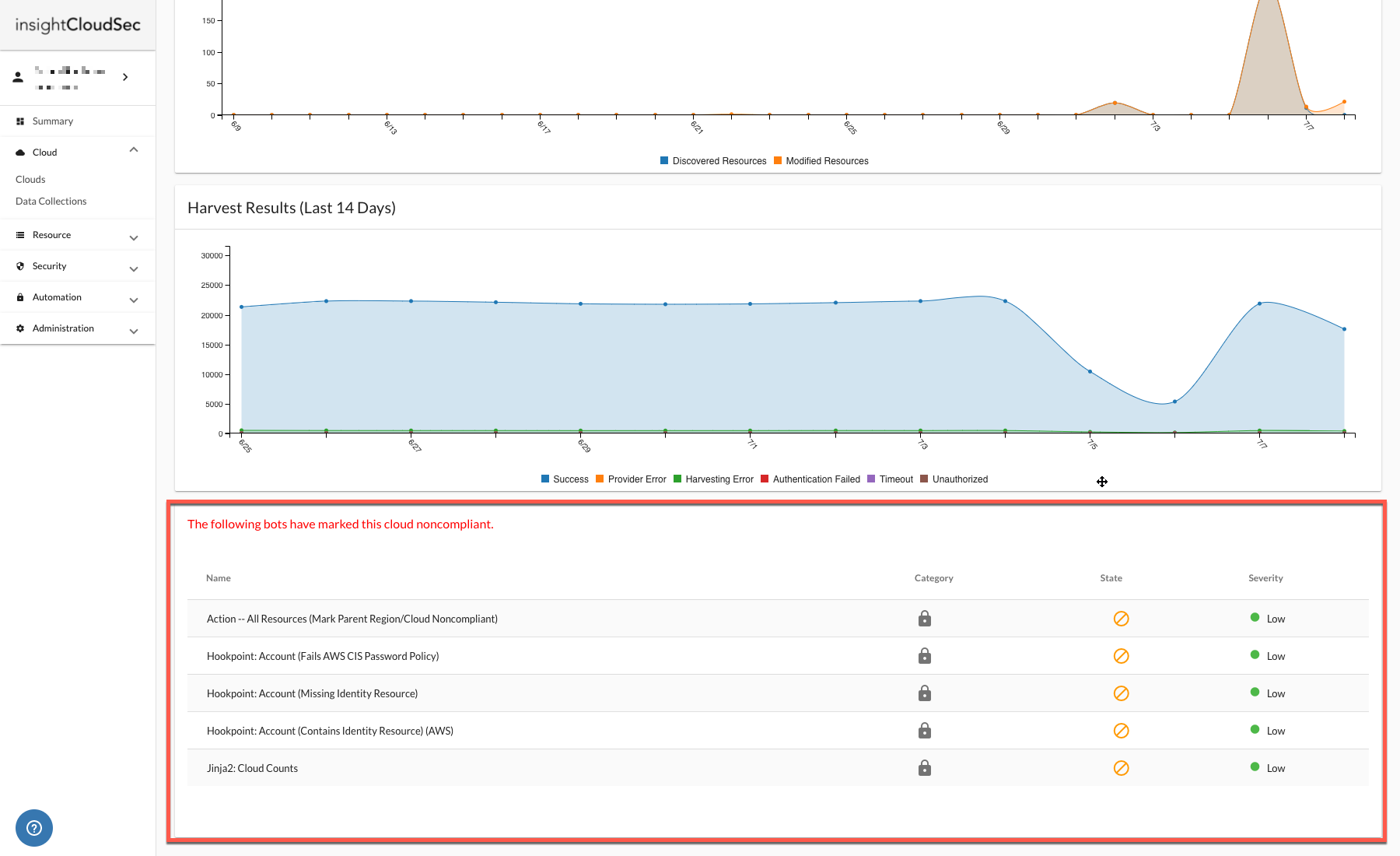1400x856 pixels.
Task: Expand the user account chevron arrow
Action: pos(125,77)
